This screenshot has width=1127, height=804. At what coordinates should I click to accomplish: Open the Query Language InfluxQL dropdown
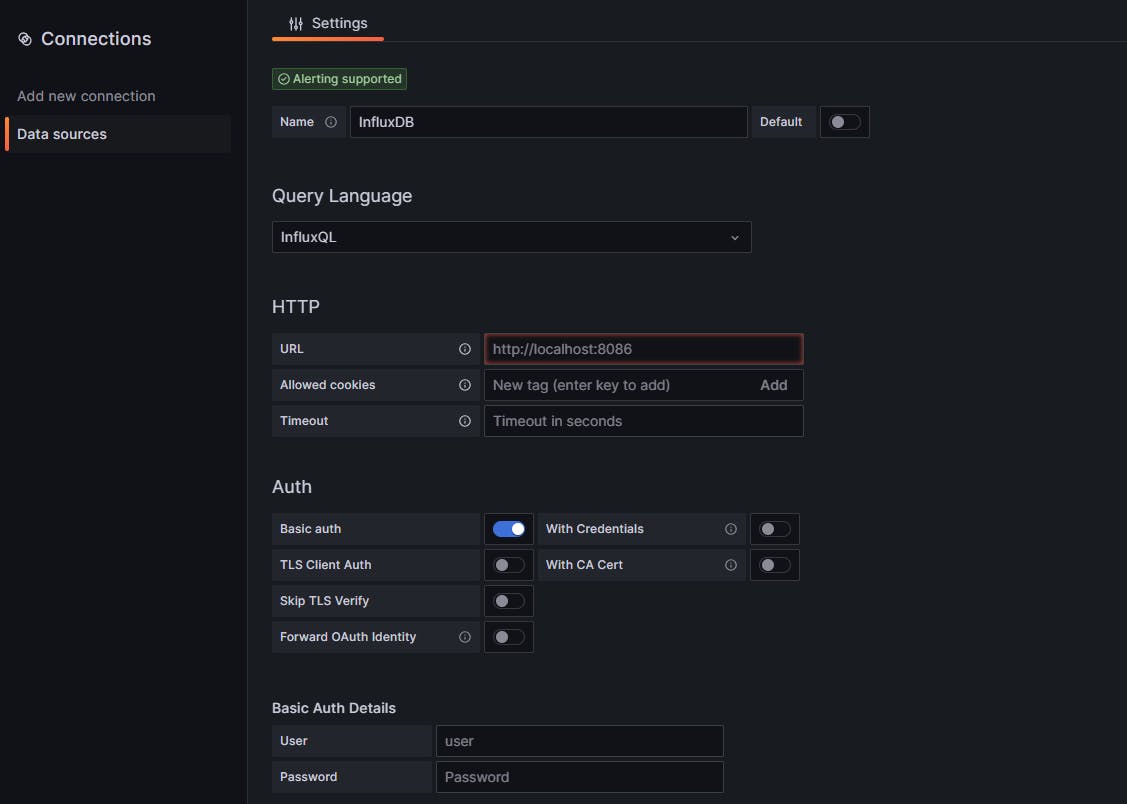(x=512, y=237)
